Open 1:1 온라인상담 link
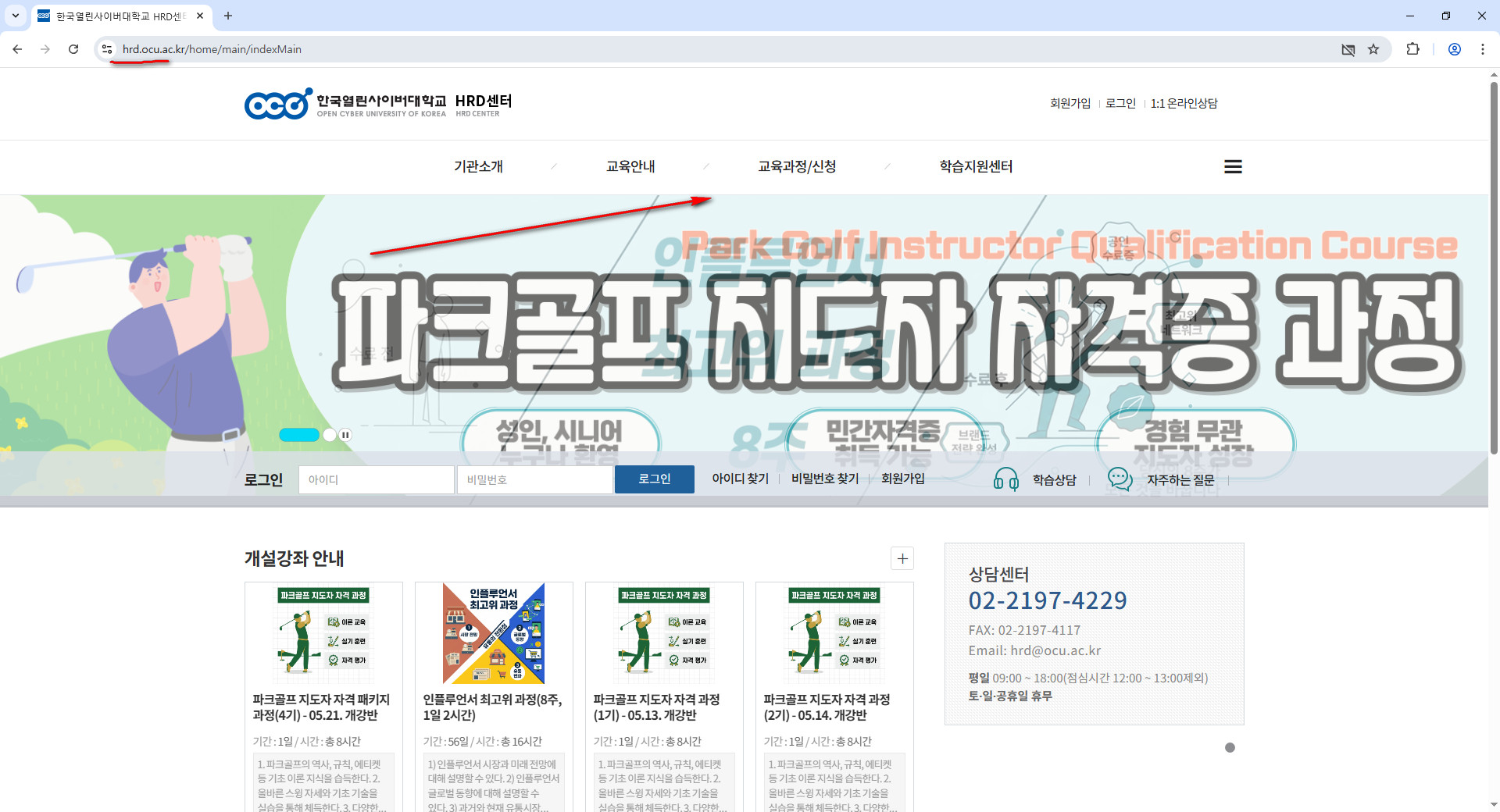 1184,103
